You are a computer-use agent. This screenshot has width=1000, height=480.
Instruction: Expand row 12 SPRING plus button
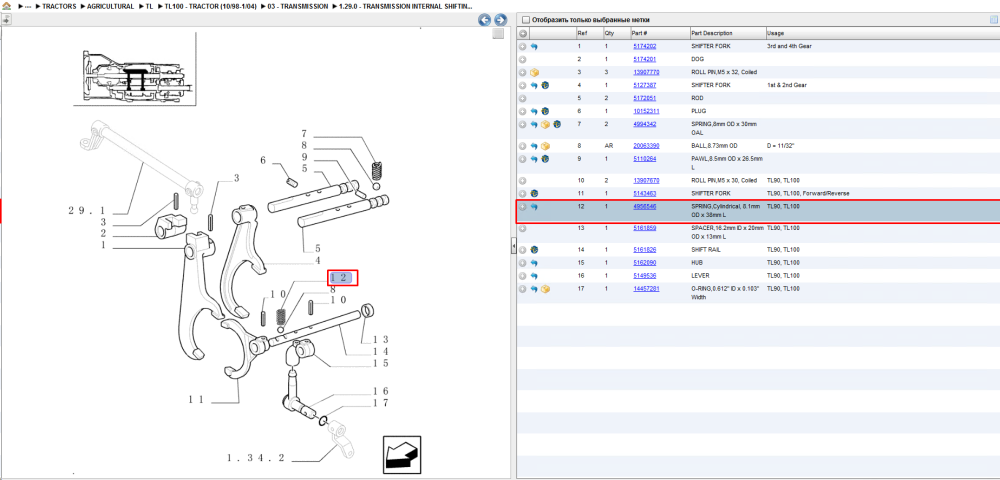coord(523,207)
